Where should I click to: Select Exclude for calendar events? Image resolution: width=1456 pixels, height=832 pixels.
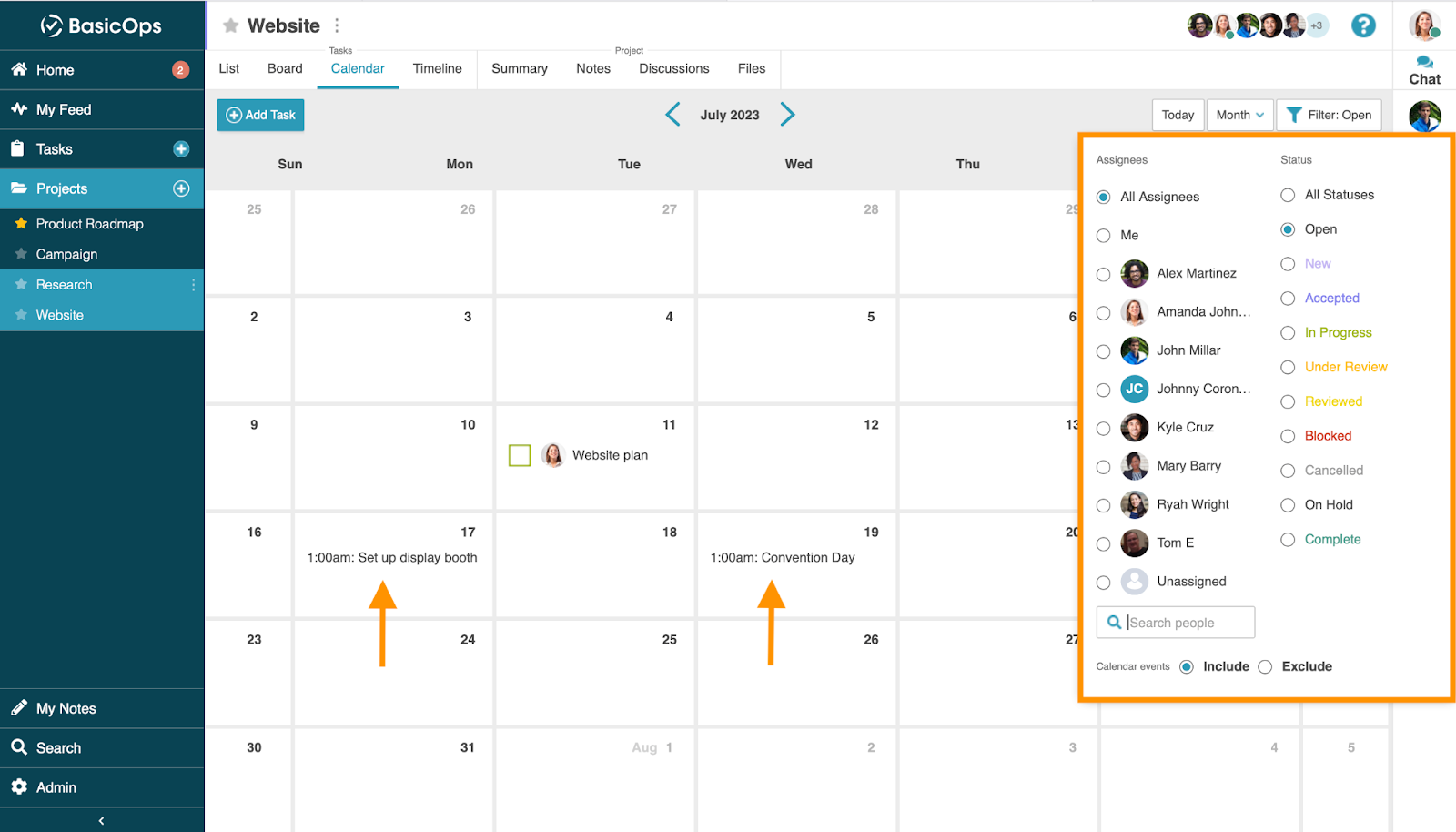click(1265, 666)
